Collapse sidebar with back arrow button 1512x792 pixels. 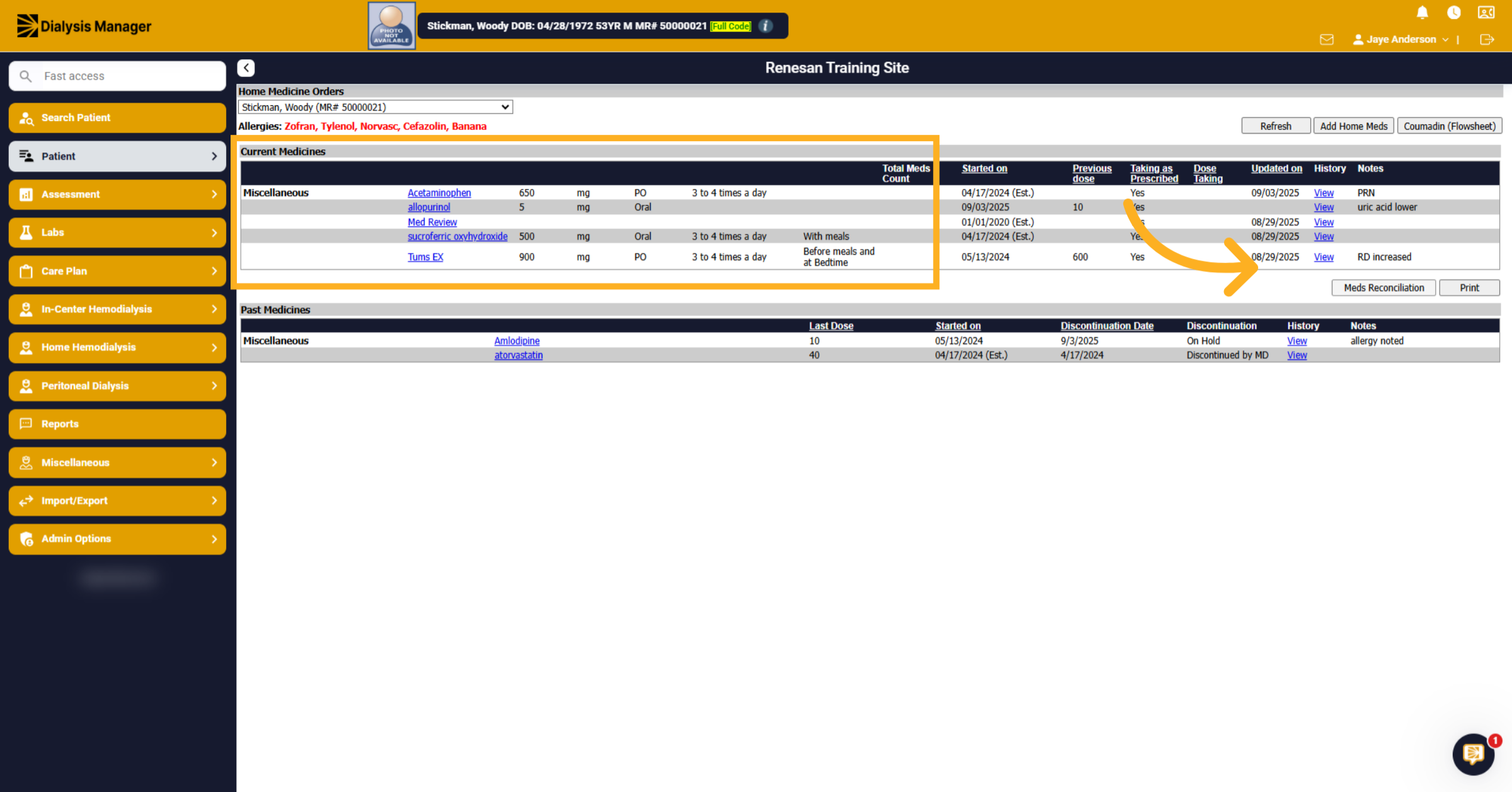pyautogui.click(x=246, y=67)
